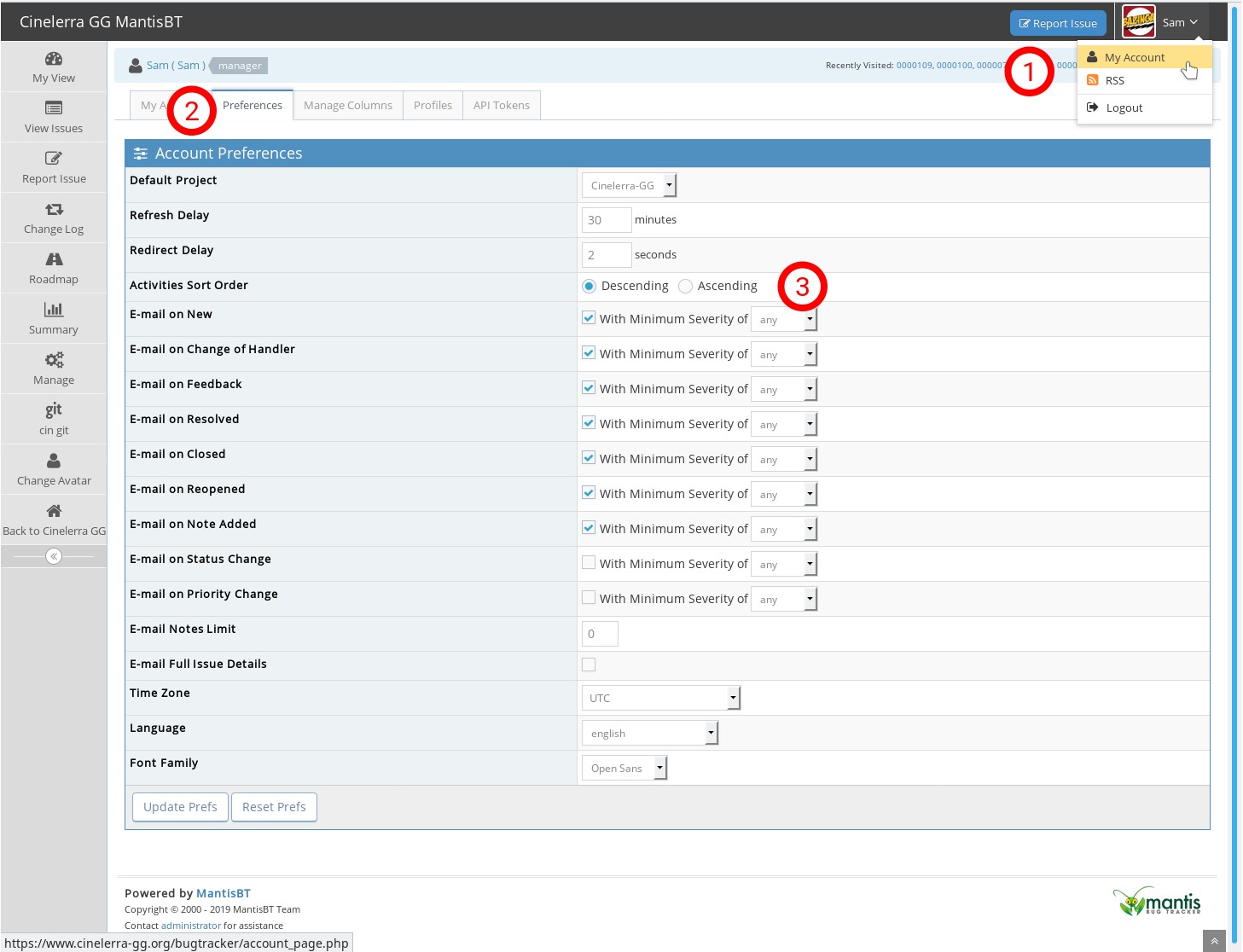Select the Ascending sort order radio
The height and width of the screenshot is (952, 1243).
click(685, 287)
